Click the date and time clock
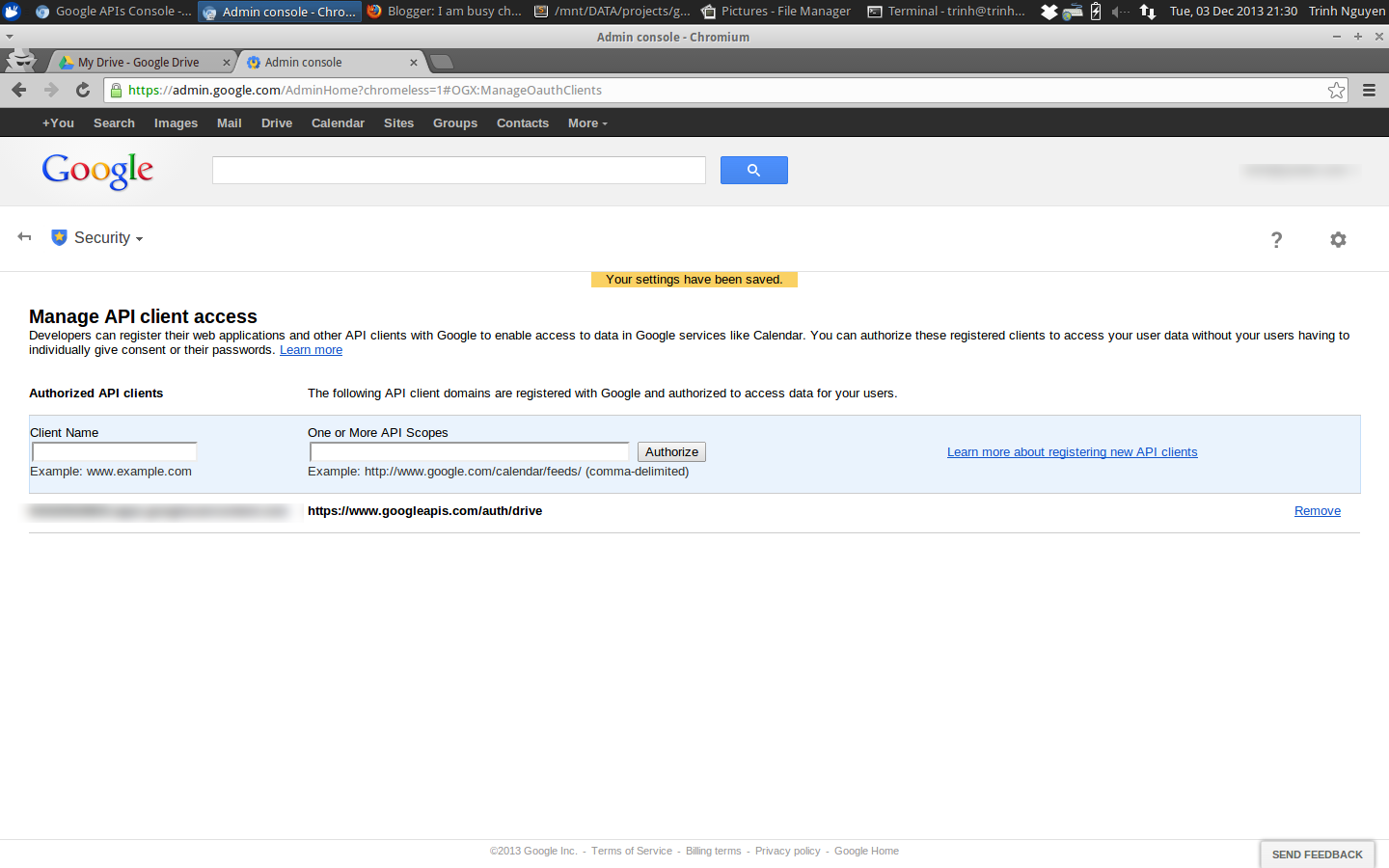 point(1234,12)
